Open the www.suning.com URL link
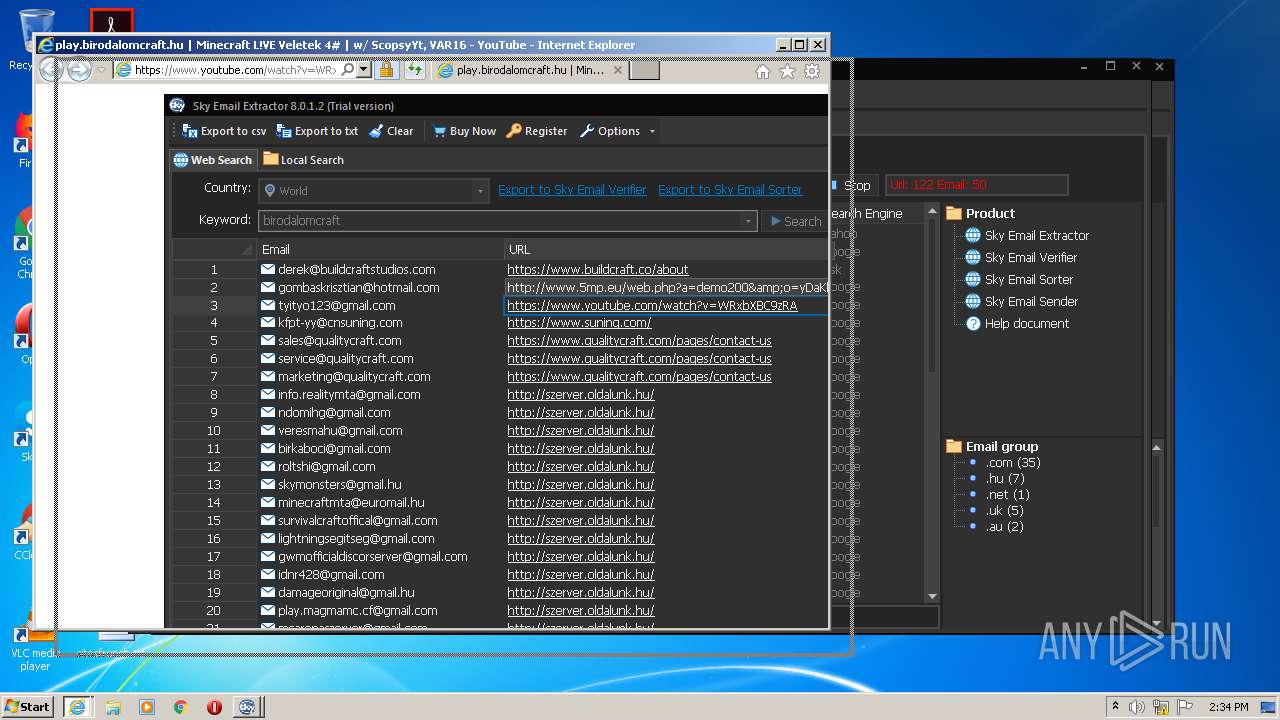The height and width of the screenshot is (720, 1280). 579,323
